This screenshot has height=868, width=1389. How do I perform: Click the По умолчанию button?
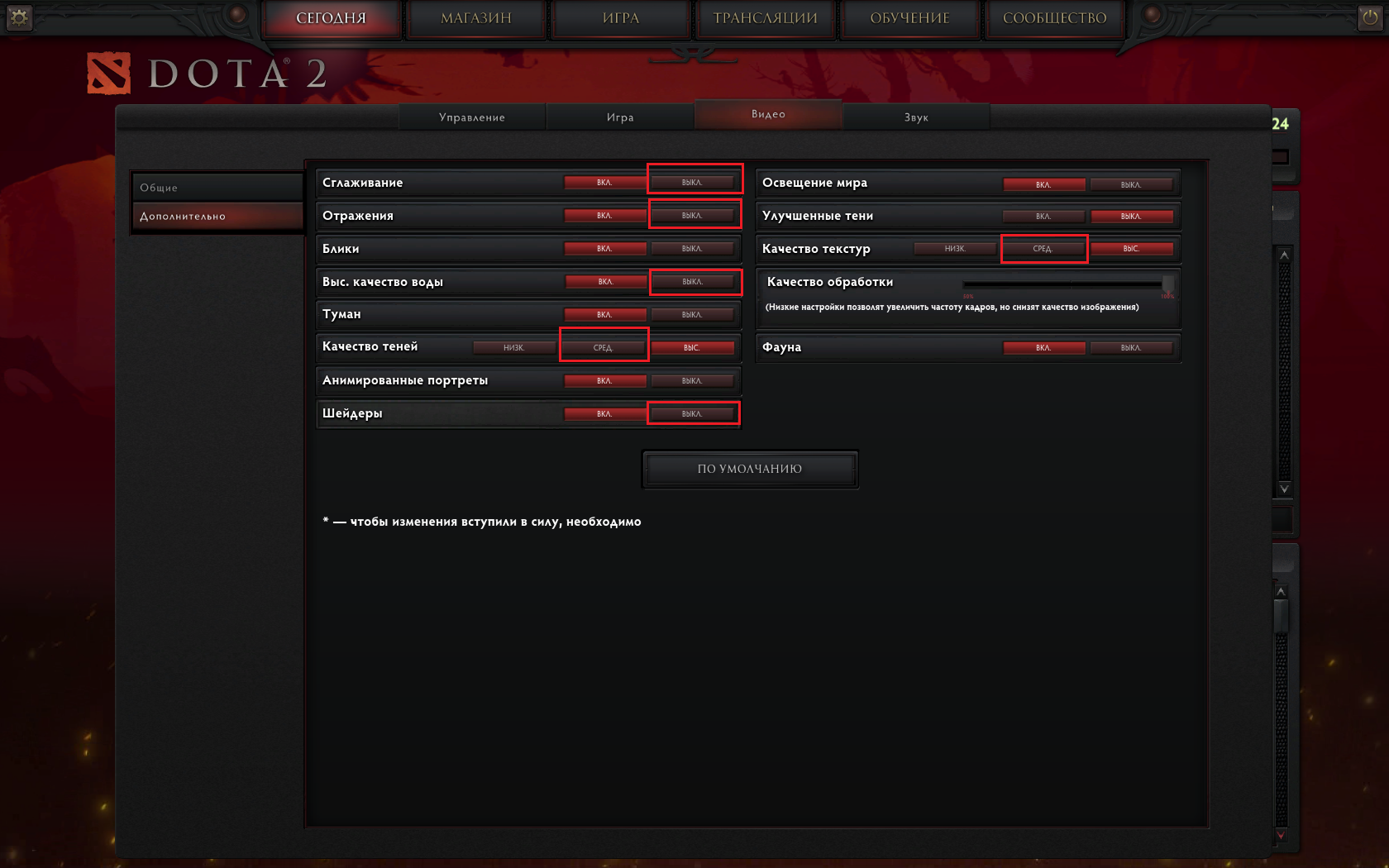coord(750,469)
